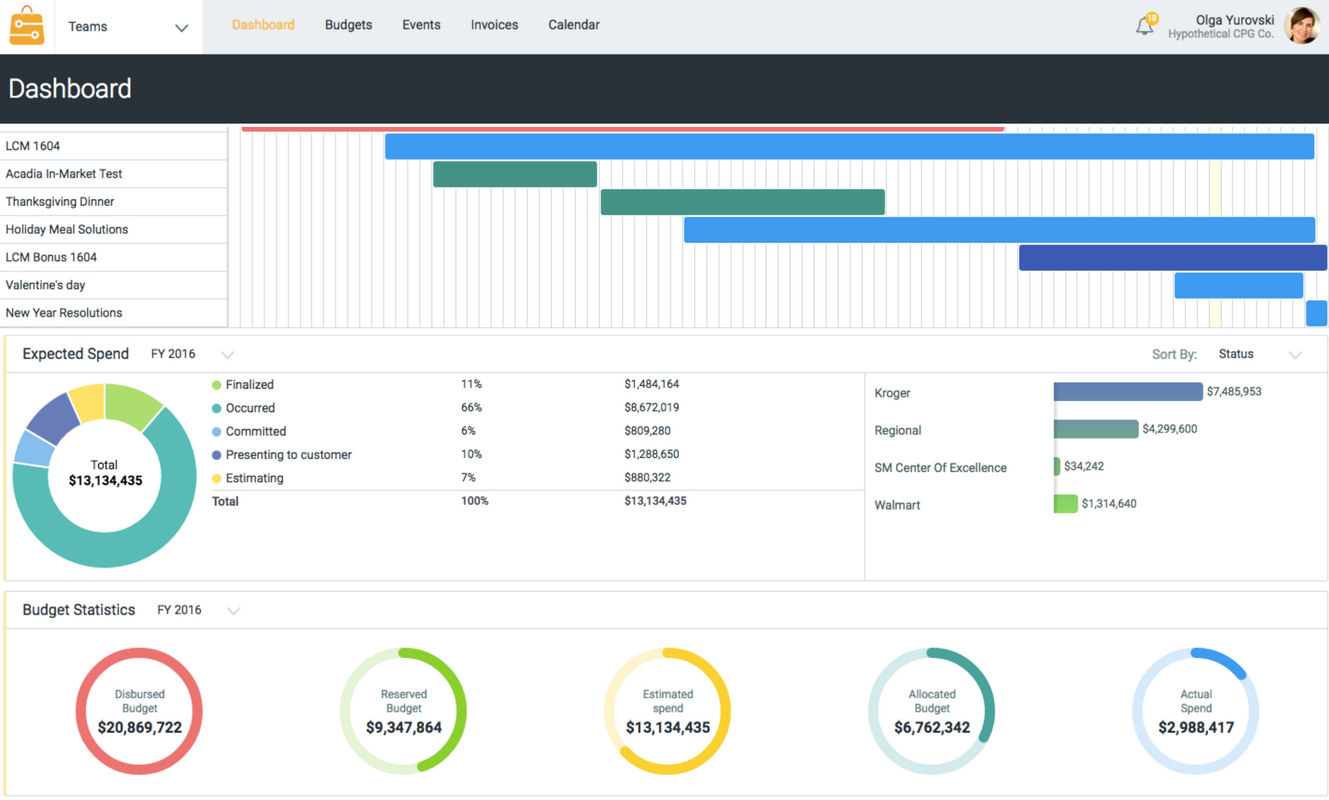Expand the Expected Spend FY 2016 selector
Viewport: 1329px width, 800px height.
228,354
